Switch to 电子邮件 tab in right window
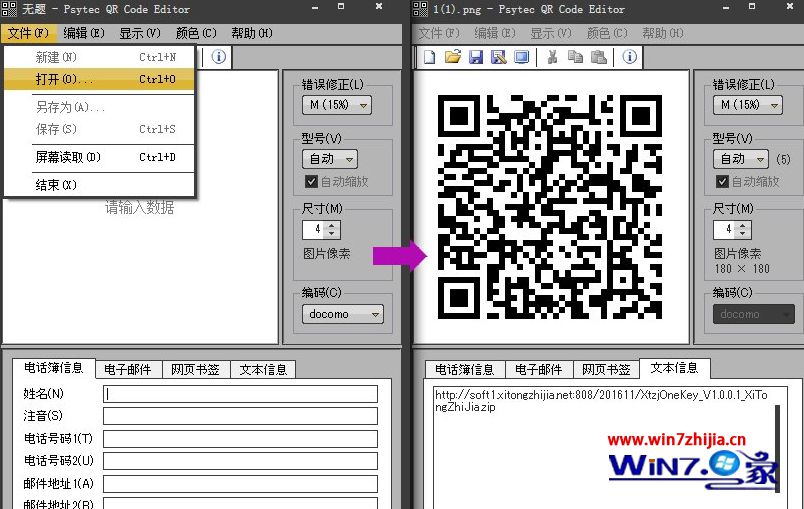The image size is (804, 509). (538, 370)
